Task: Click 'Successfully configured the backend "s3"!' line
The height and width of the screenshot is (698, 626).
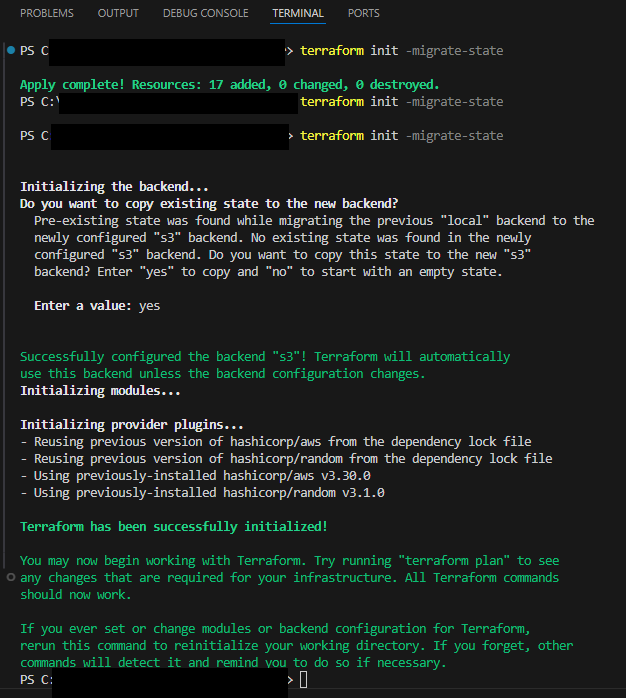Action: [265, 357]
